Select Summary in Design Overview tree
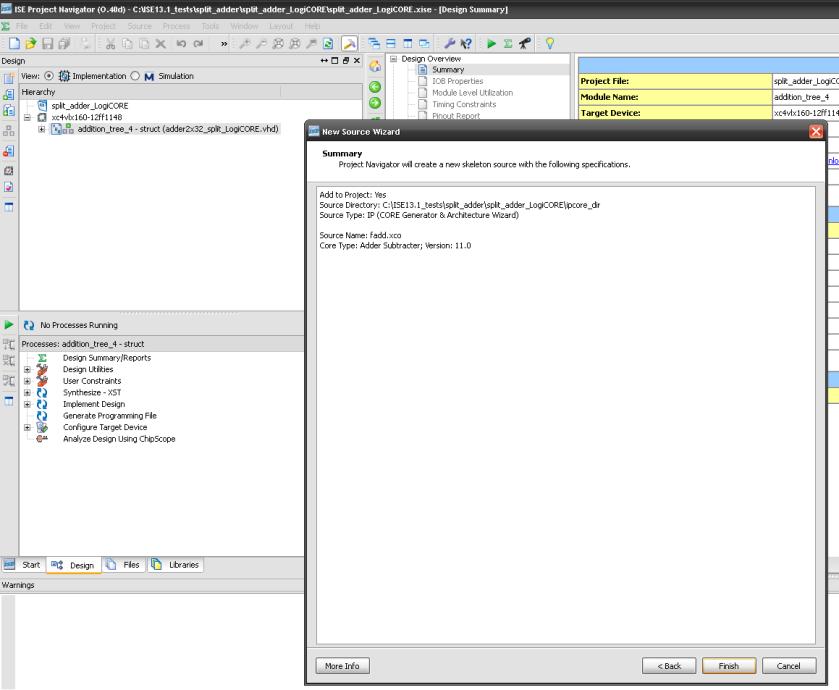839x690 pixels. (x=448, y=70)
